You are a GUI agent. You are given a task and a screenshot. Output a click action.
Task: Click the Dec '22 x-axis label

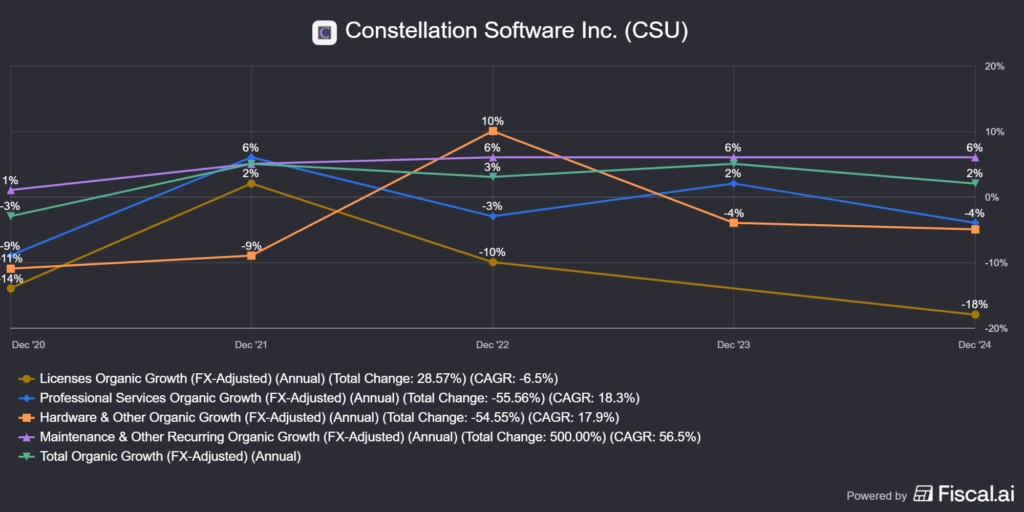point(492,344)
